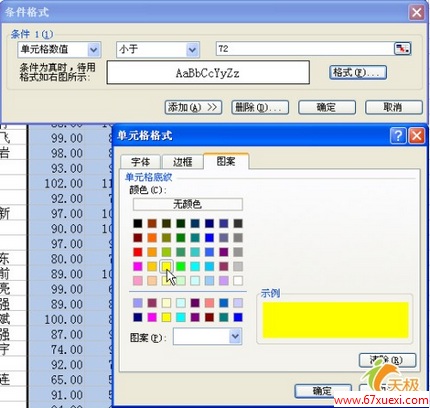The image size is (430, 408).
Task: Close the 单元格格式 dialog with the red X
Action: [x=416, y=136]
